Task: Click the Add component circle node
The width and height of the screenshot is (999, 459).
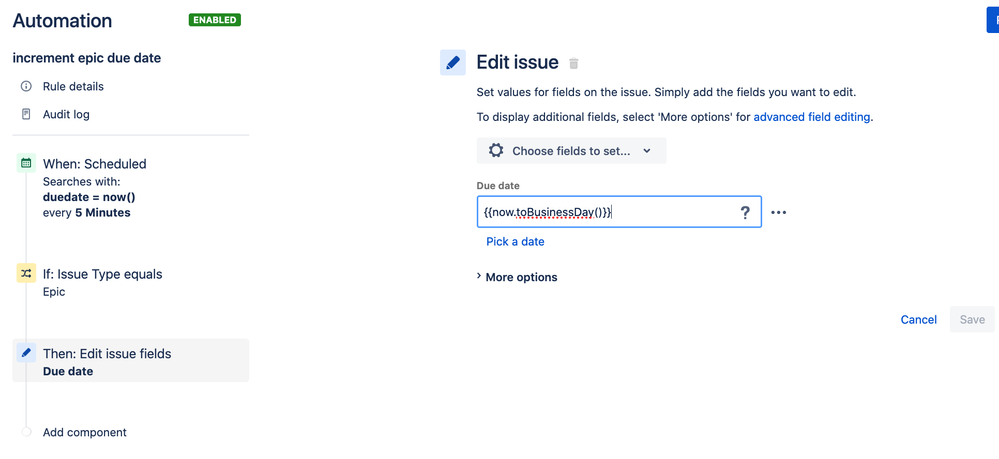Action: 26,432
